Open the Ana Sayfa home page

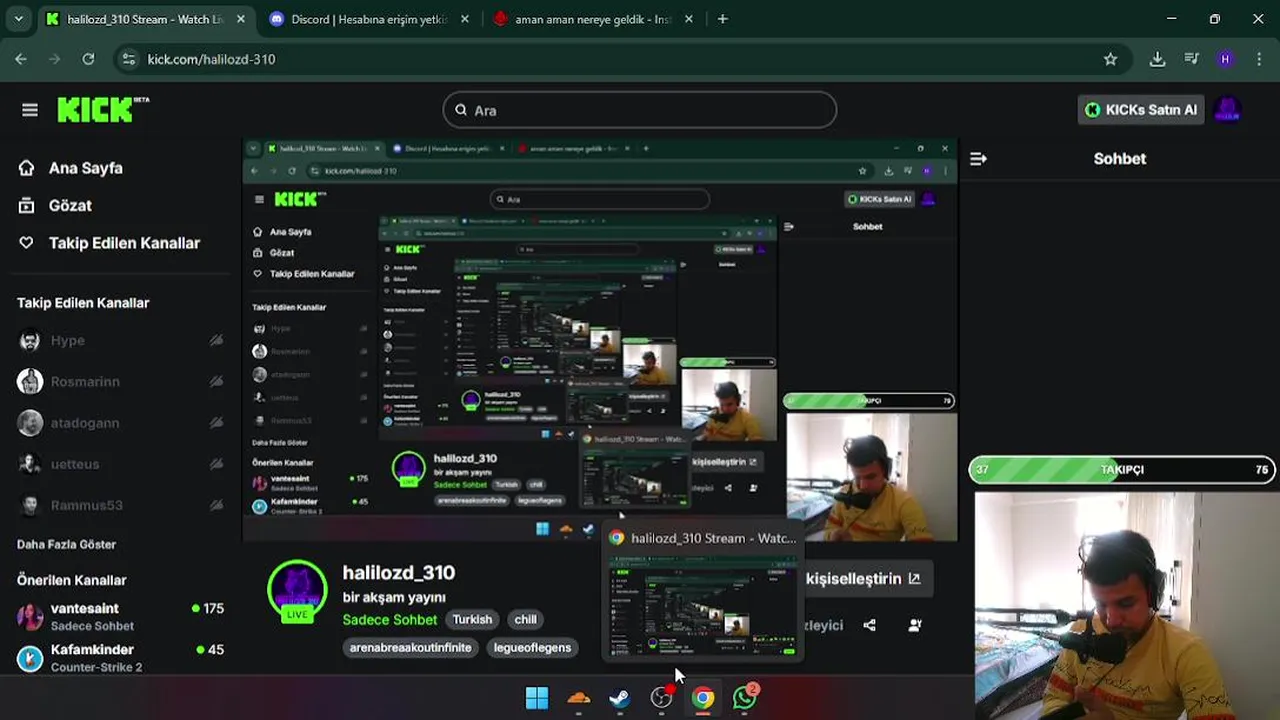click(x=72, y=168)
